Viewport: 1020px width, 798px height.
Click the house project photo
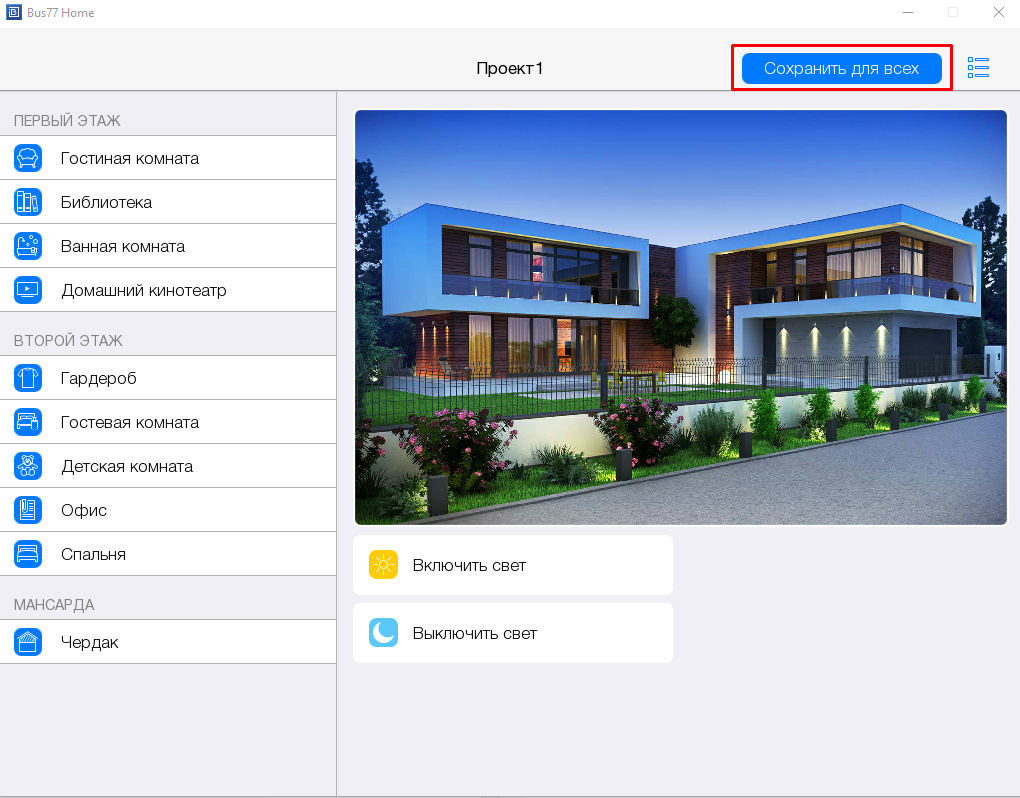pos(680,317)
